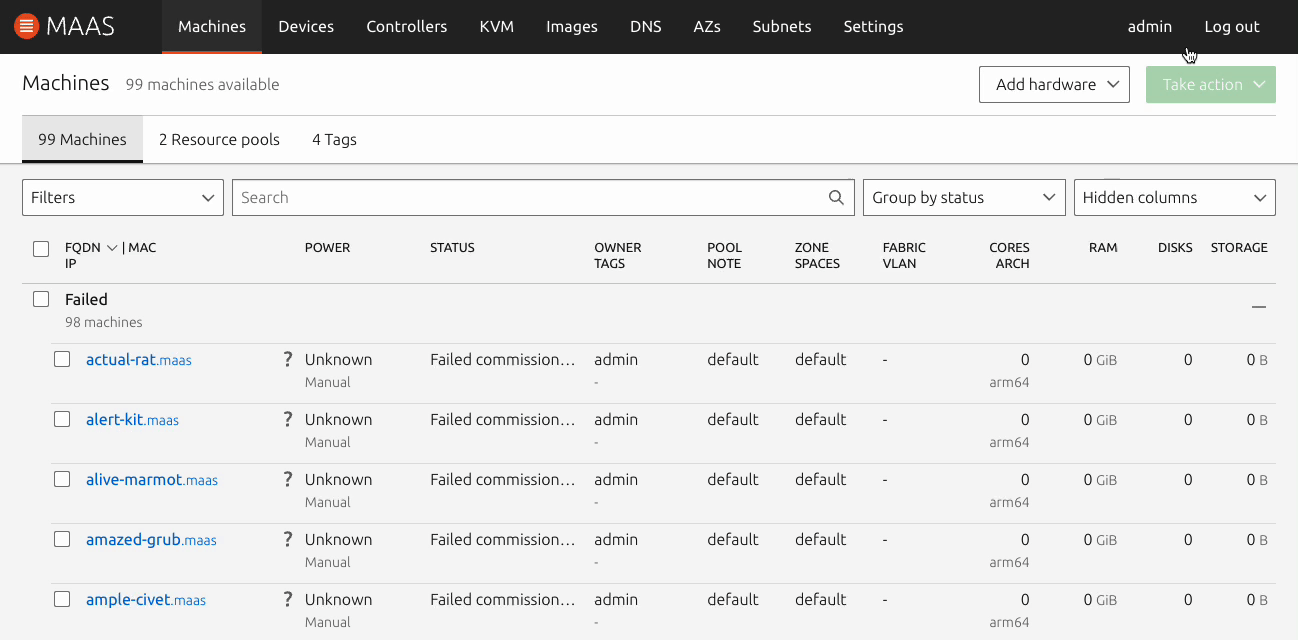Open the actual-rat.maas machine link

[139, 360]
